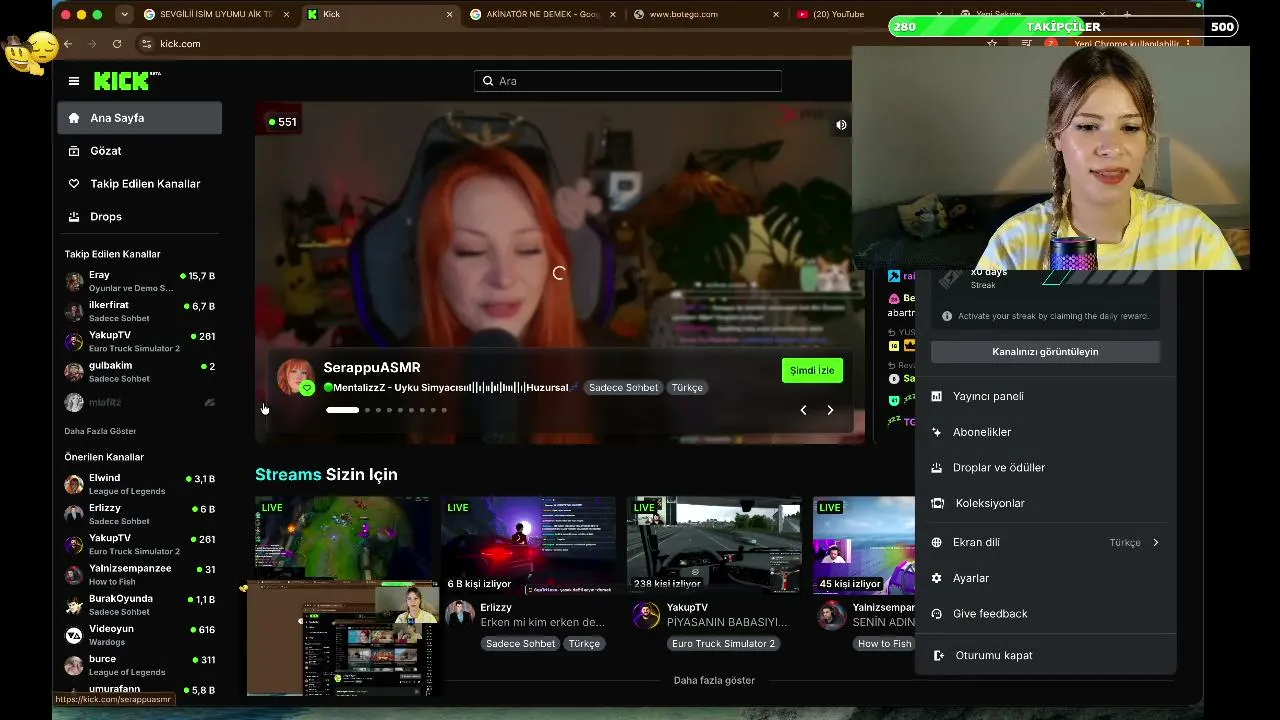Click the Ara search field
Image resolution: width=1280 pixels, height=720 pixels.
[x=628, y=81]
